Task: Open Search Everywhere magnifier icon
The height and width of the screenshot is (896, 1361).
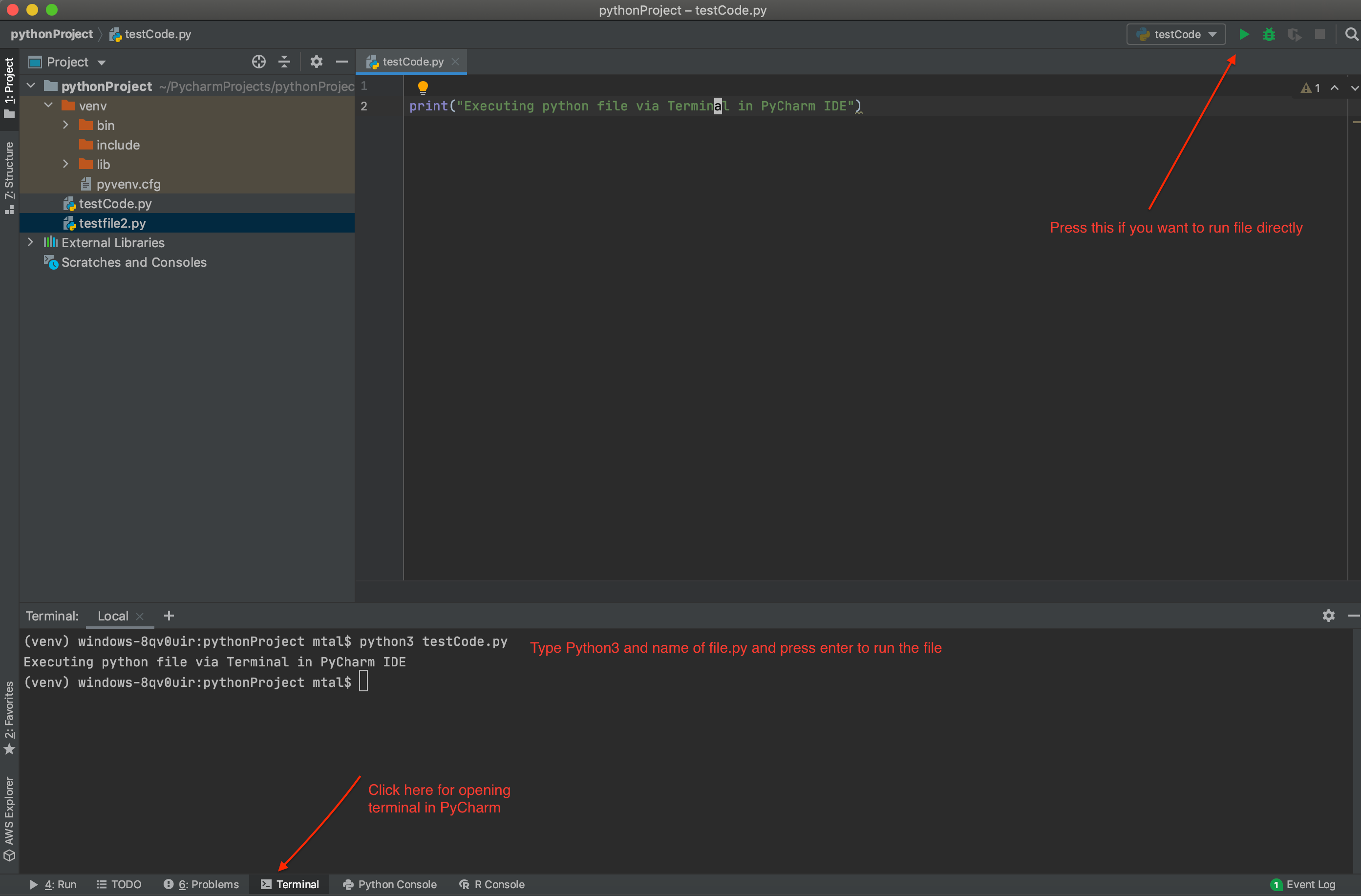Action: tap(1351, 34)
